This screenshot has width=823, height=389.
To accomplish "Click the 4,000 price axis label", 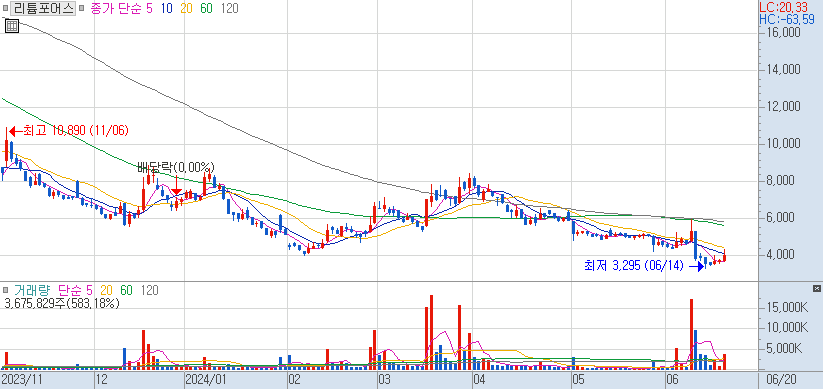I will tap(783, 255).
